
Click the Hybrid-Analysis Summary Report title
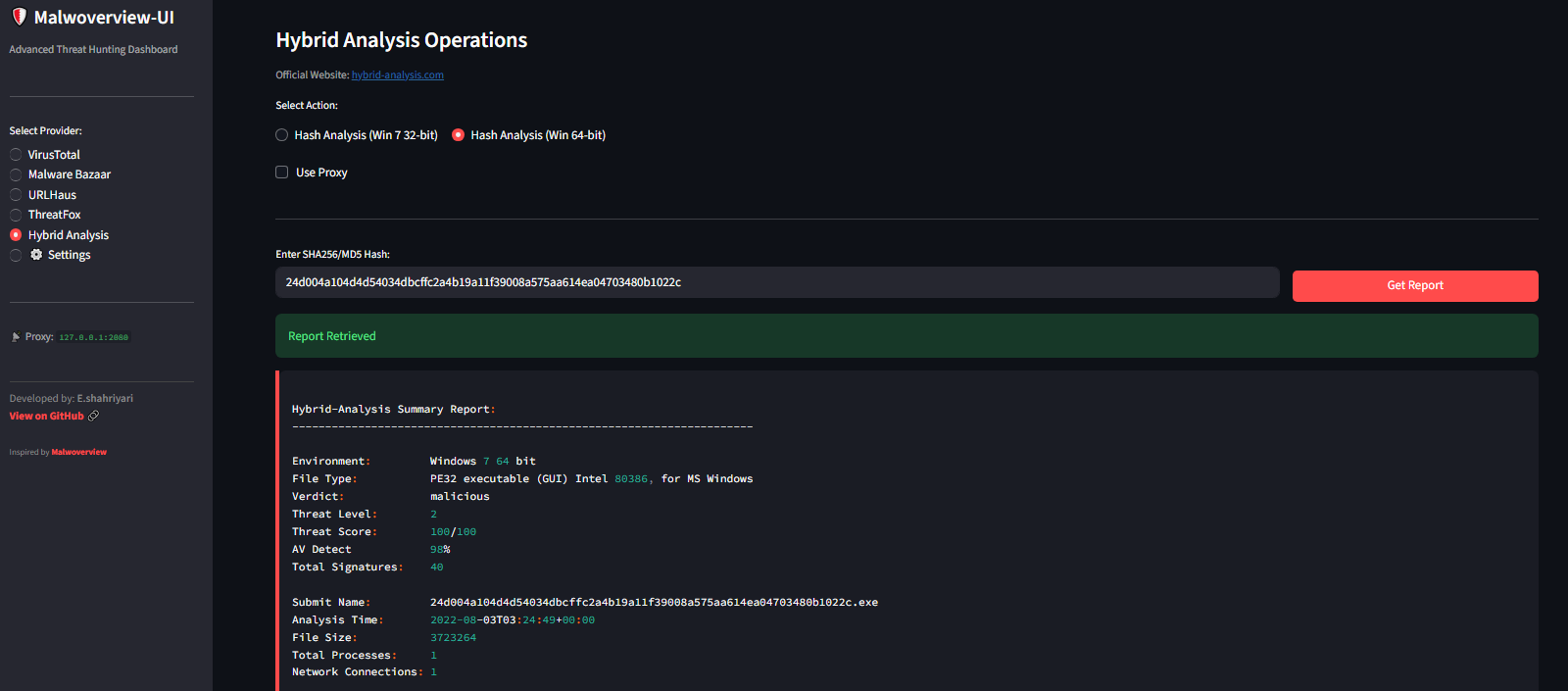(x=394, y=410)
